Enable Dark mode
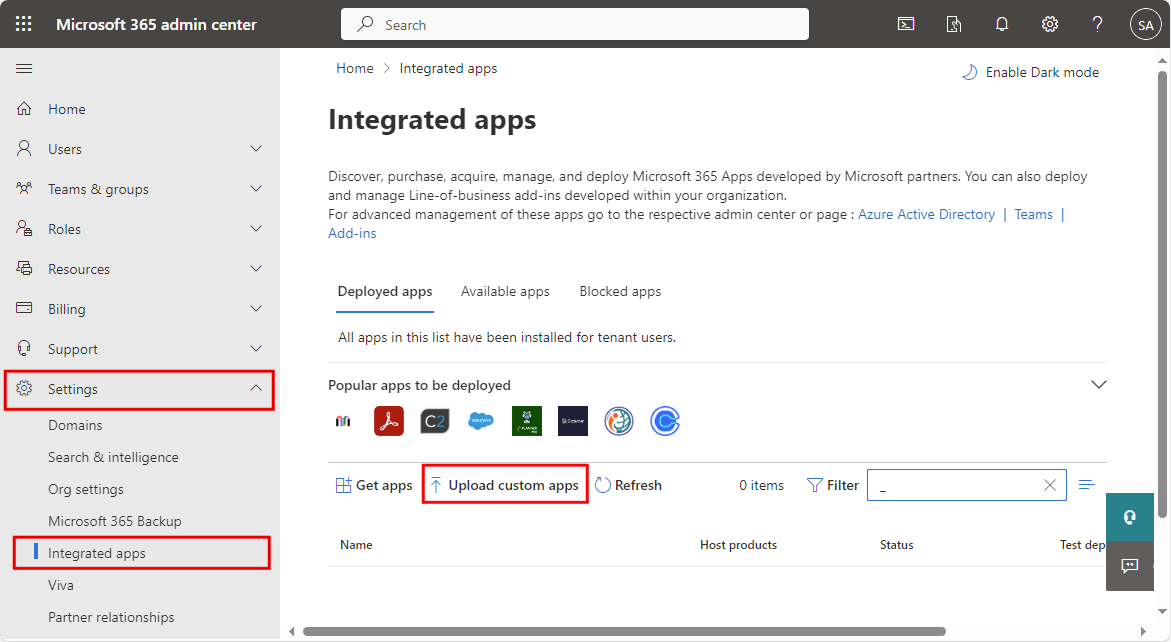The image size is (1171, 642). click(x=1031, y=72)
